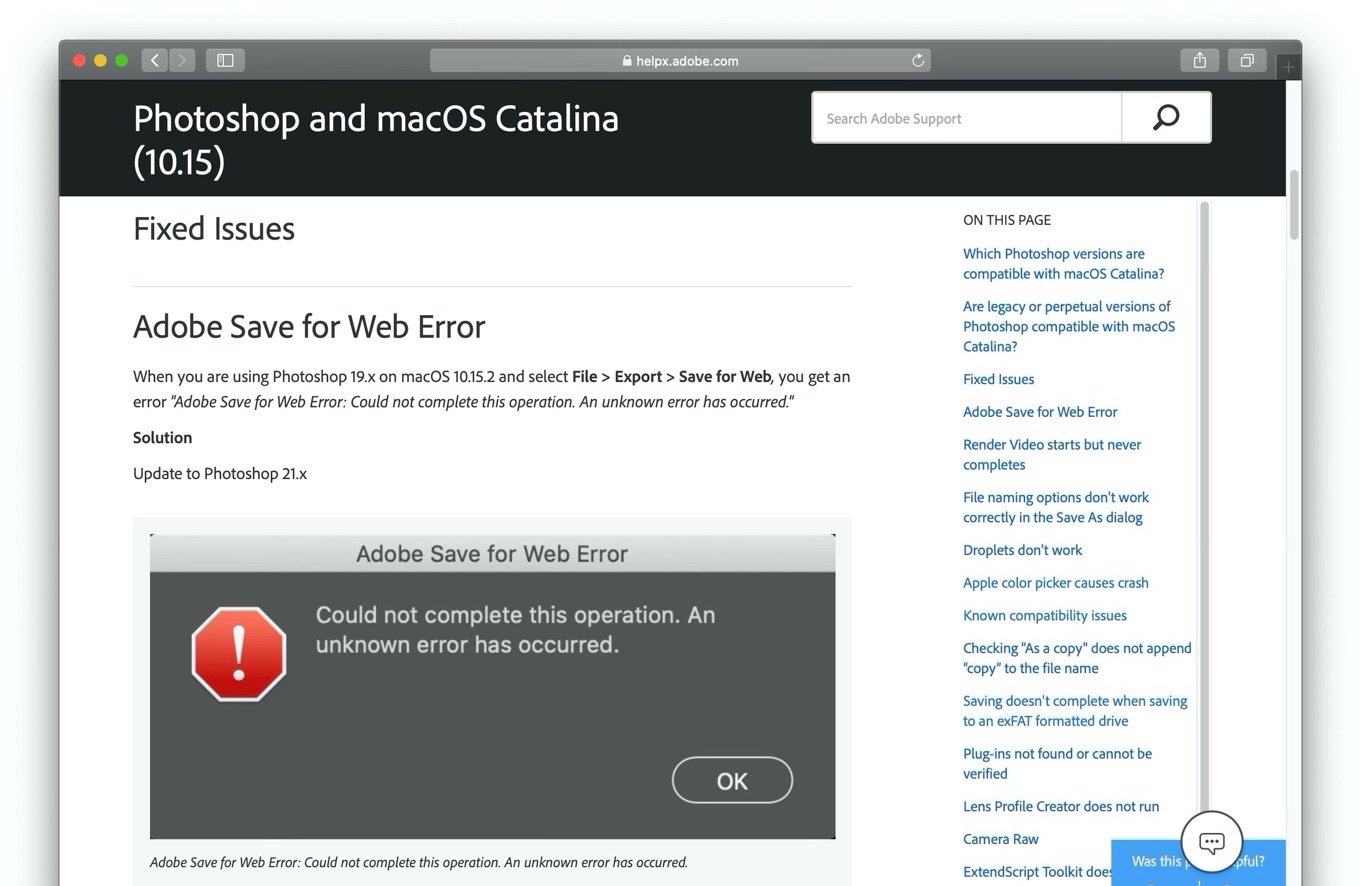Open Known compatibility issues link

(1044, 616)
